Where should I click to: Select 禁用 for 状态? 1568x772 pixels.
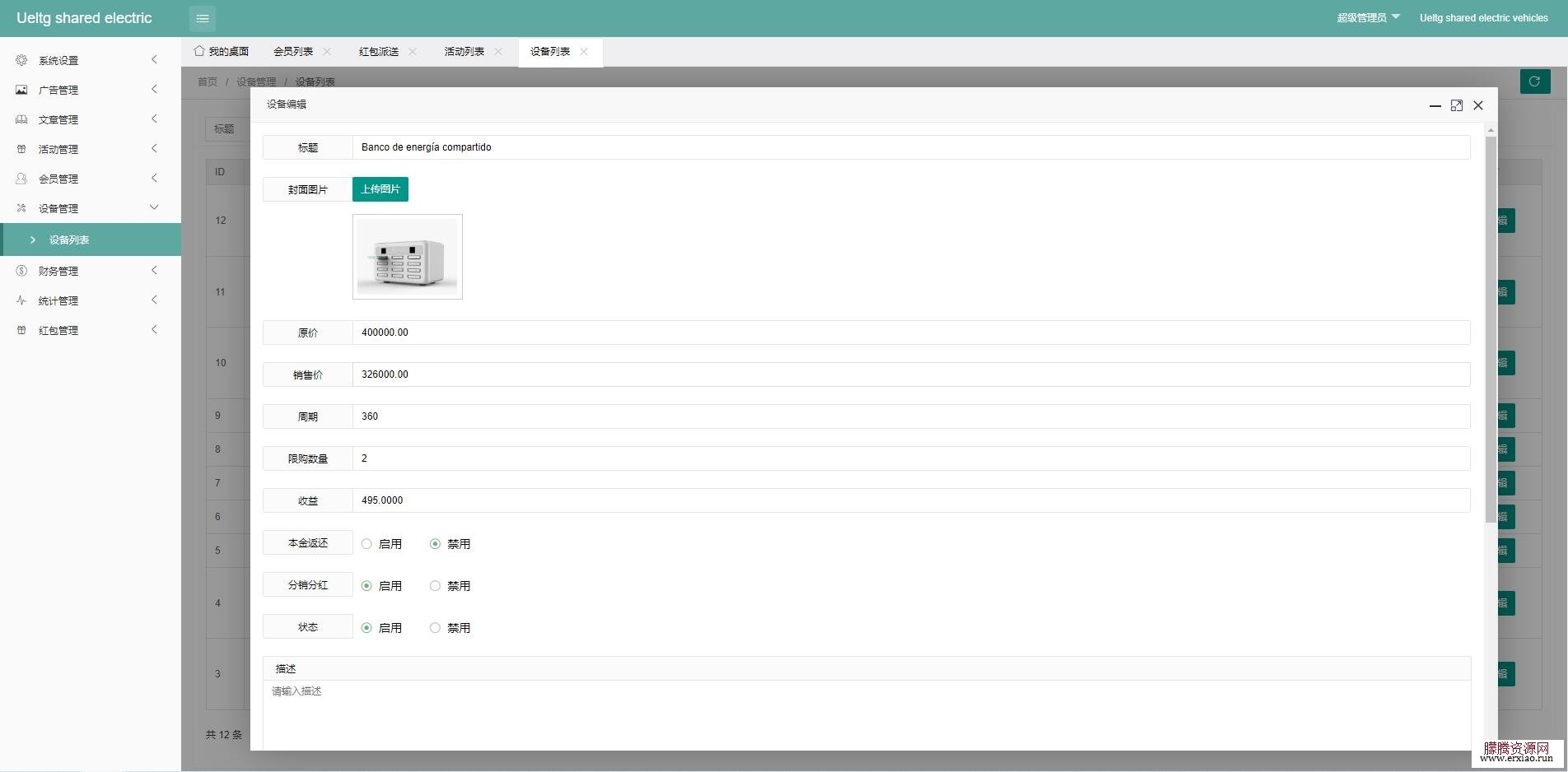click(x=435, y=628)
